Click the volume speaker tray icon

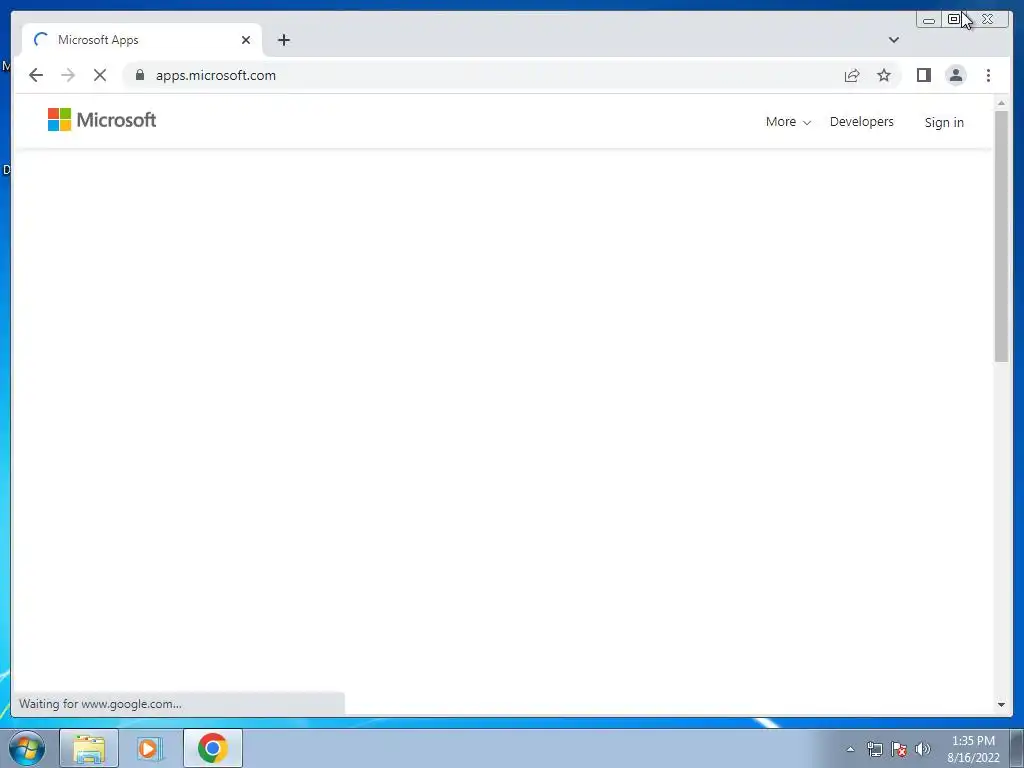(x=922, y=749)
